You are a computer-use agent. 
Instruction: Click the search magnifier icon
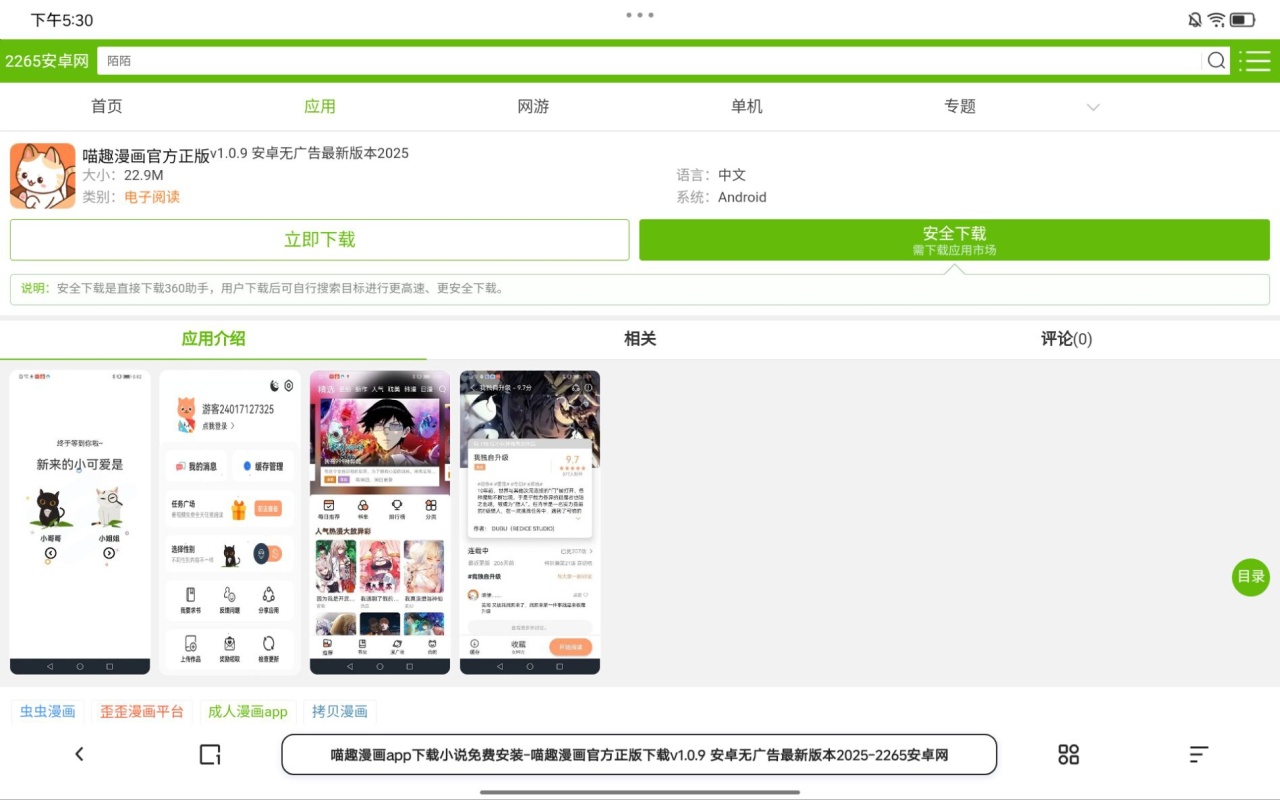(1216, 61)
